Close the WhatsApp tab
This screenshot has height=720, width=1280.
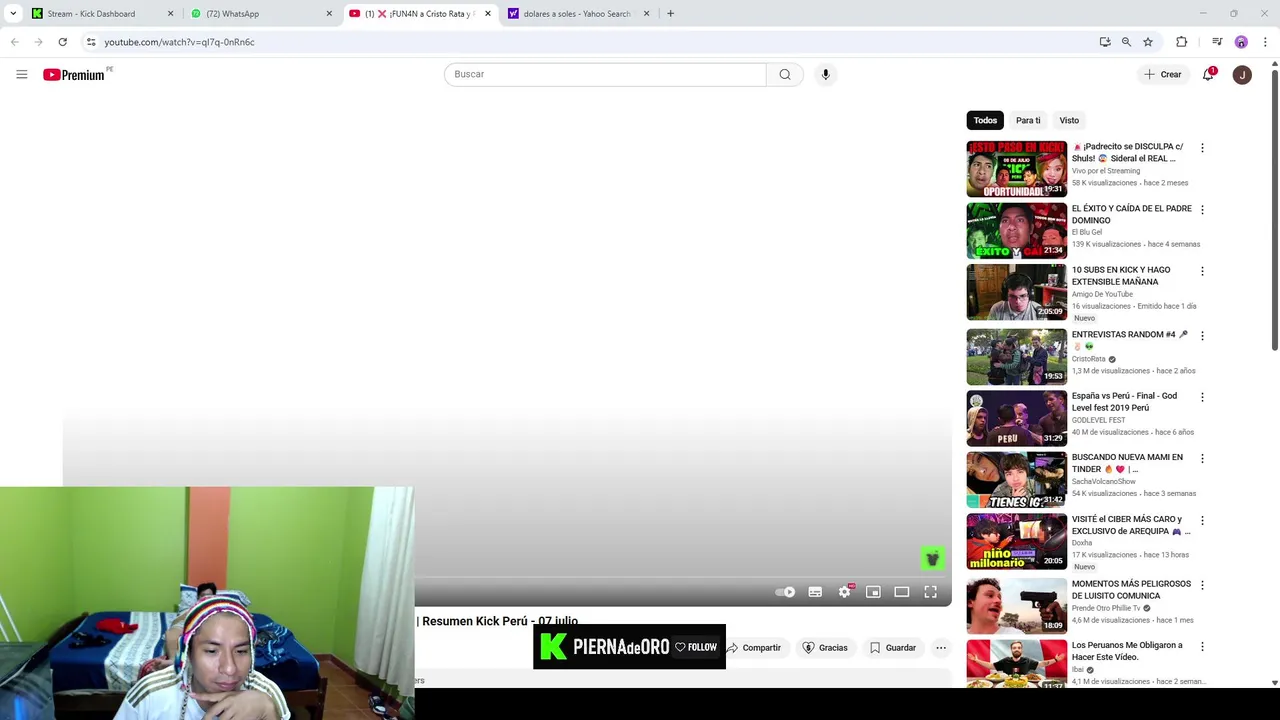[x=329, y=14]
